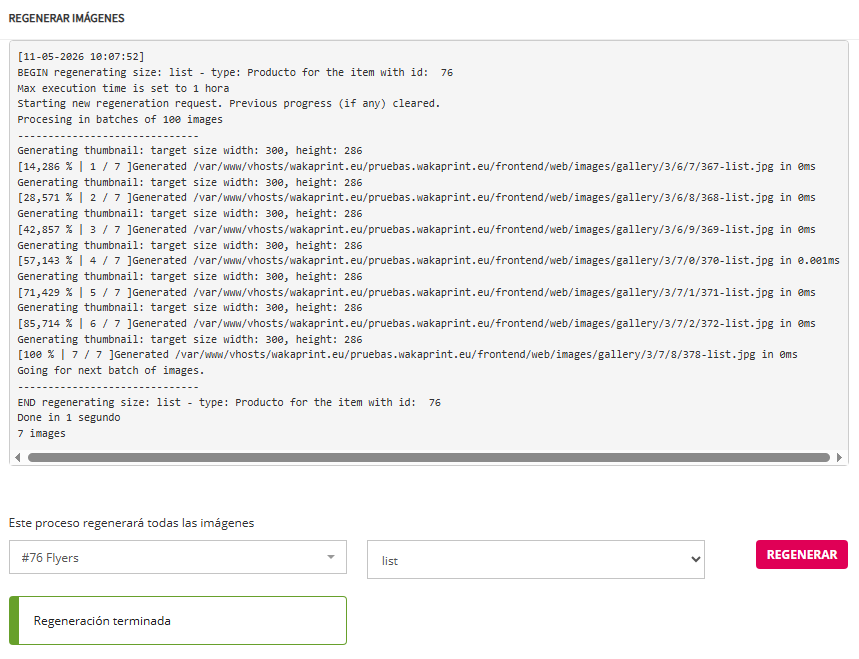Click the horizontal scrollbar thumb in log
This screenshot has height=659, width=859.
click(x=429, y=457)
